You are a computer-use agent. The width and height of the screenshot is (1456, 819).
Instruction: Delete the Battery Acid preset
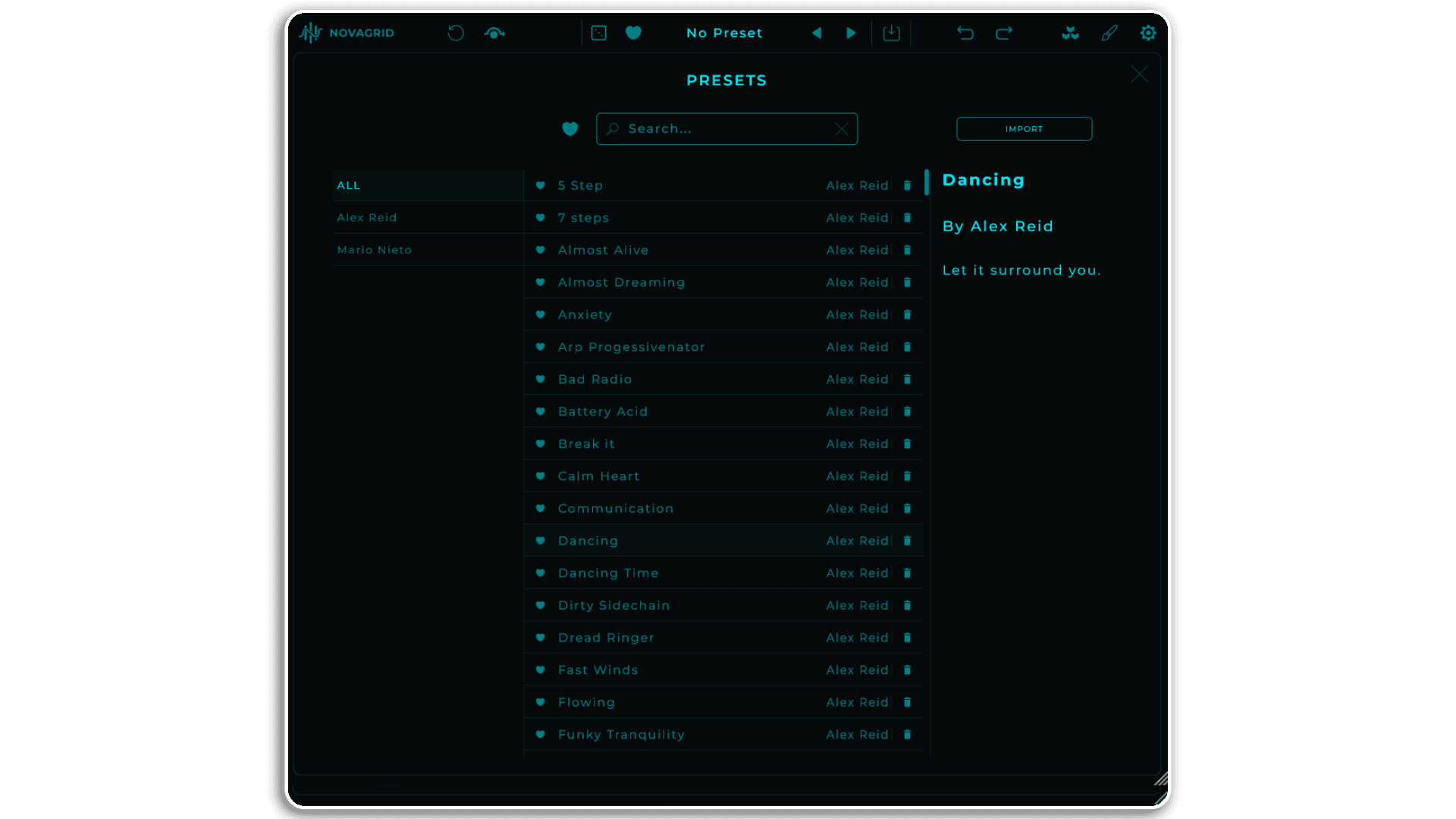[x=907, y=411]
